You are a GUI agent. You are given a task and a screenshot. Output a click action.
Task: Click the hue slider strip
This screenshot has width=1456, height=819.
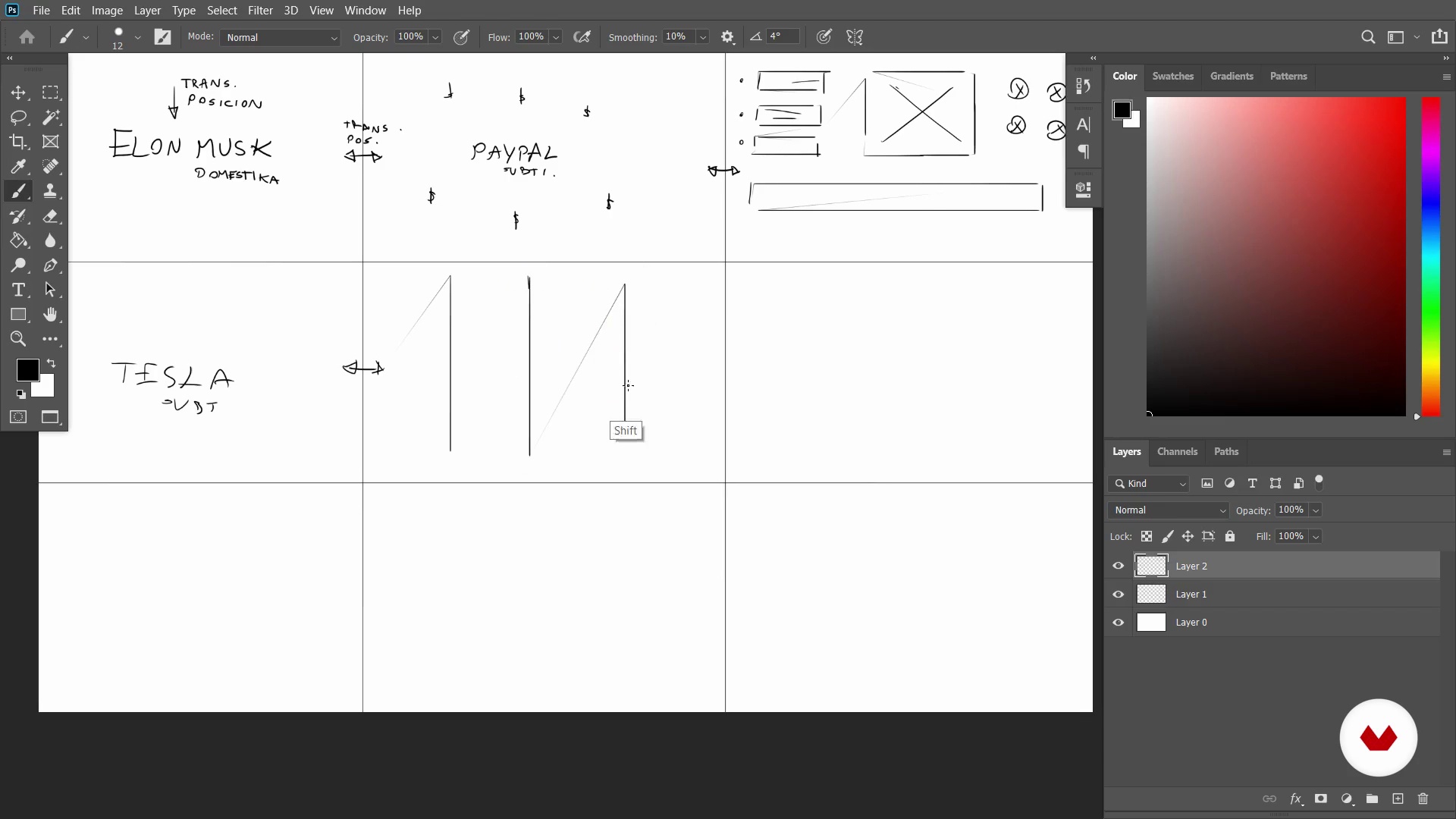[1430, 256]
